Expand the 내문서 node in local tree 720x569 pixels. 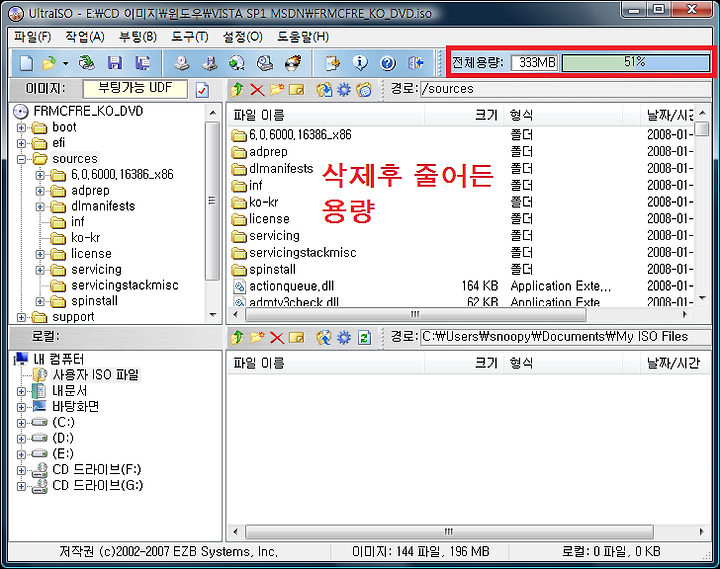21,391
